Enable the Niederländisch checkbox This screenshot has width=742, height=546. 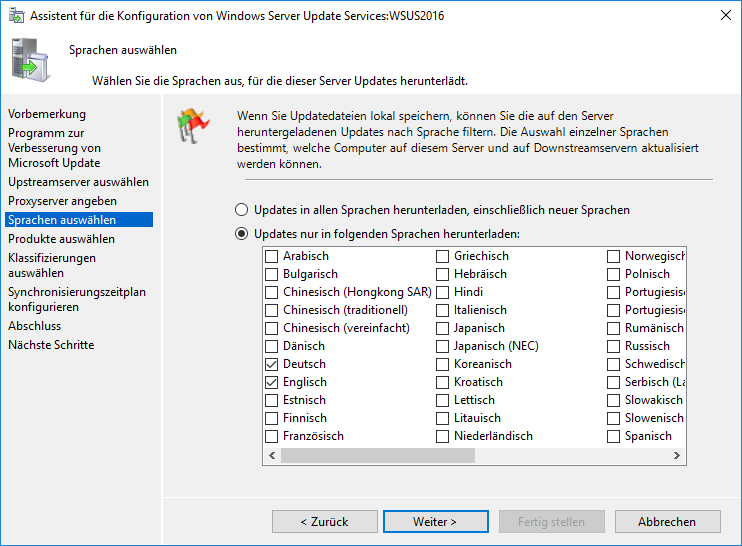(442, 436)
